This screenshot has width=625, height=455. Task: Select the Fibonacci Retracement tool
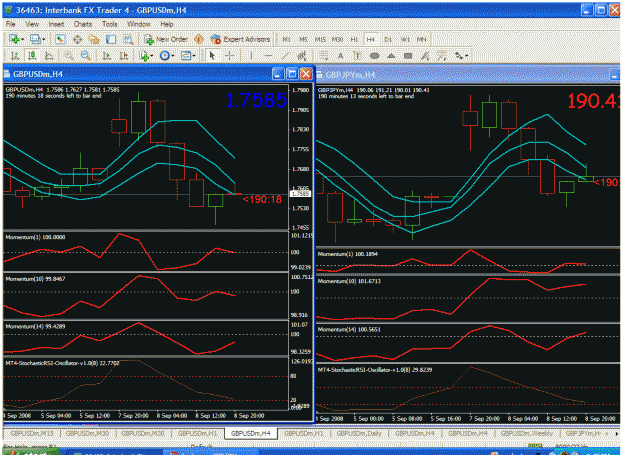tap(323, 55)
